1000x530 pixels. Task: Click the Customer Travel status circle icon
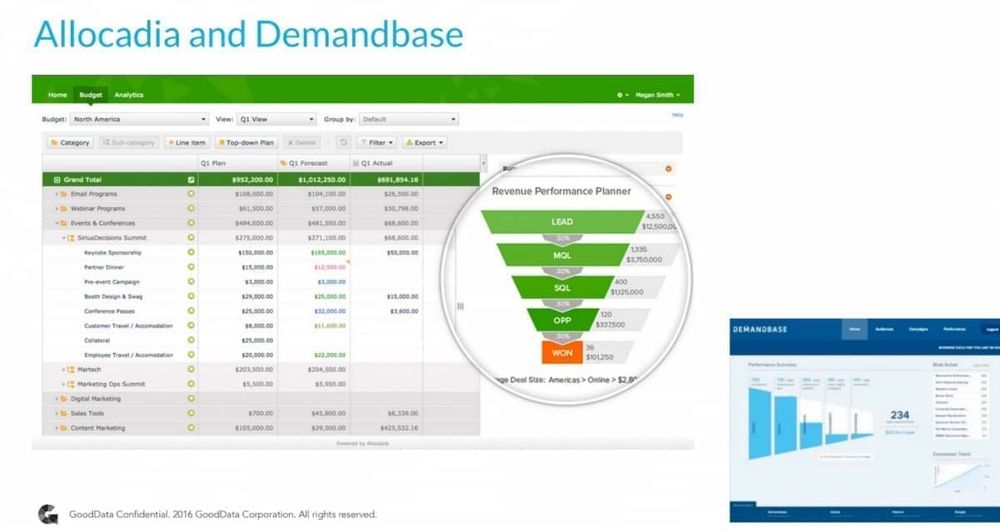point(191,325)
